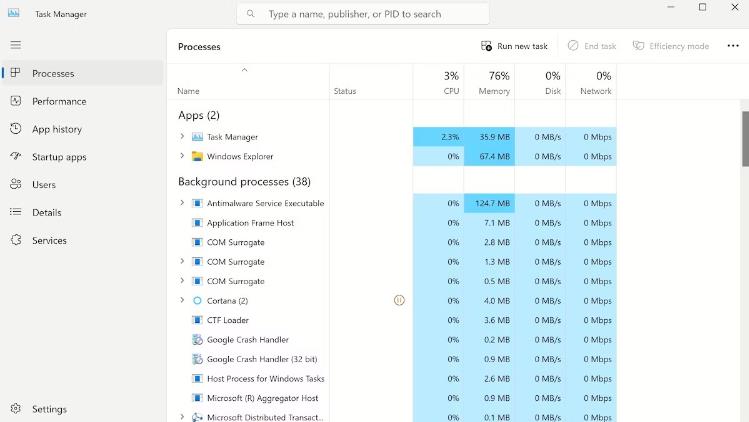The width and height of the screenshot is (749, 422).
Task: Click the Windows Explorer folder icon
Action: 197,156
